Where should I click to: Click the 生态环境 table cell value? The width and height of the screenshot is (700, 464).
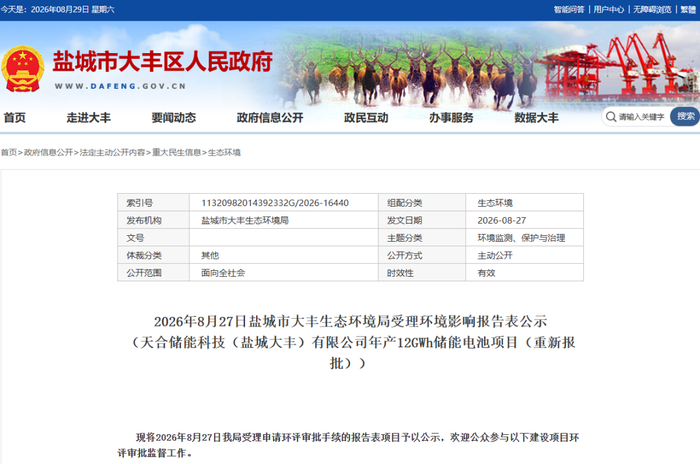click(495, 203)
